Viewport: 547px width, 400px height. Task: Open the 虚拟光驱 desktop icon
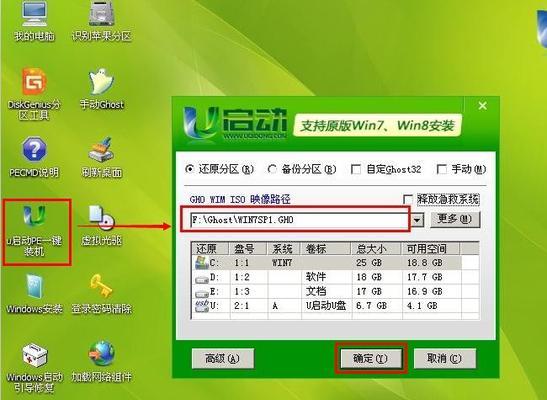[102, 225]
